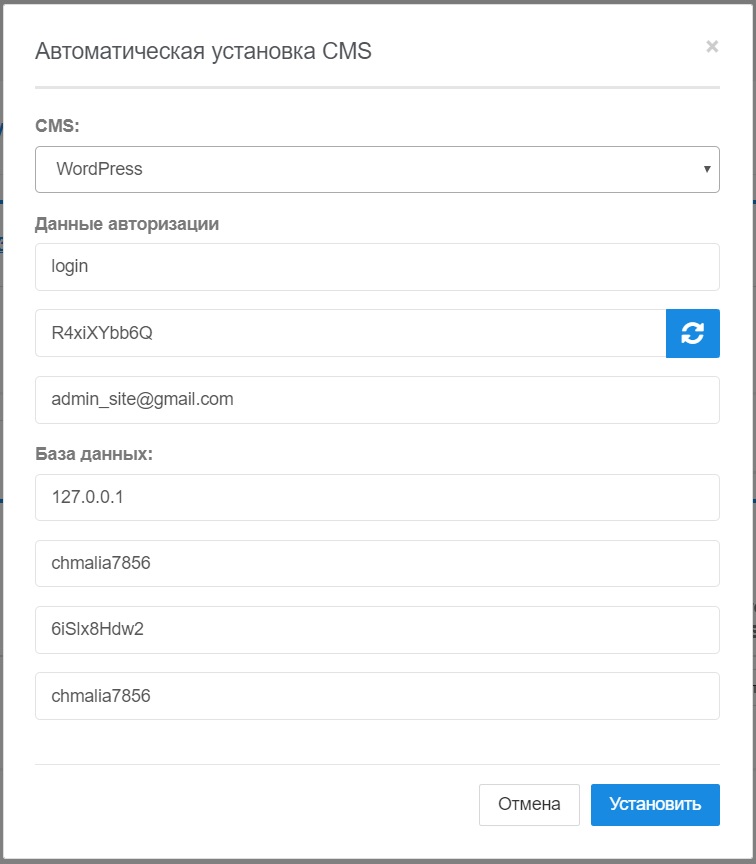Click the База данных: section label

[x=94, y=454]
